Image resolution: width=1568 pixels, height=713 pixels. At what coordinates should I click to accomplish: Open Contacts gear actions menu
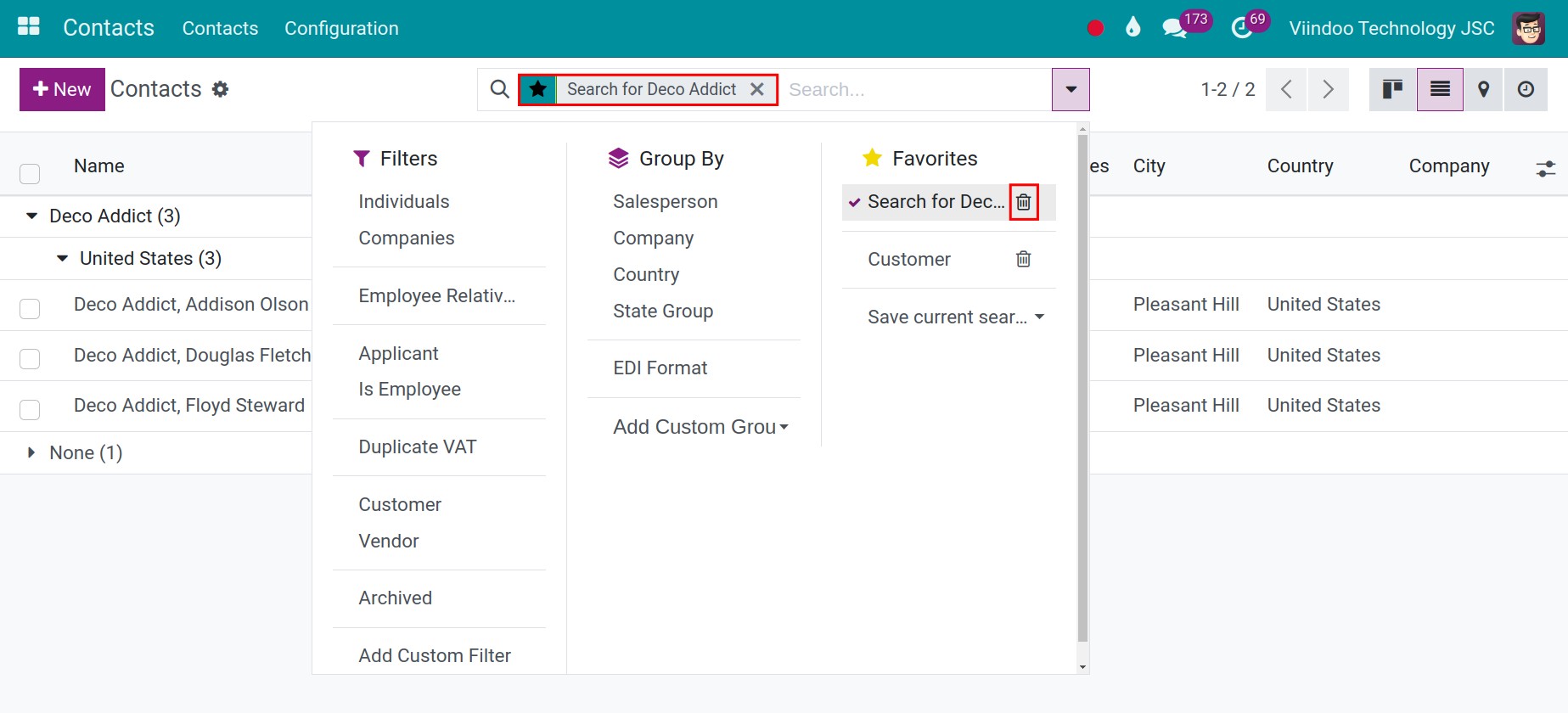(221, 89)
